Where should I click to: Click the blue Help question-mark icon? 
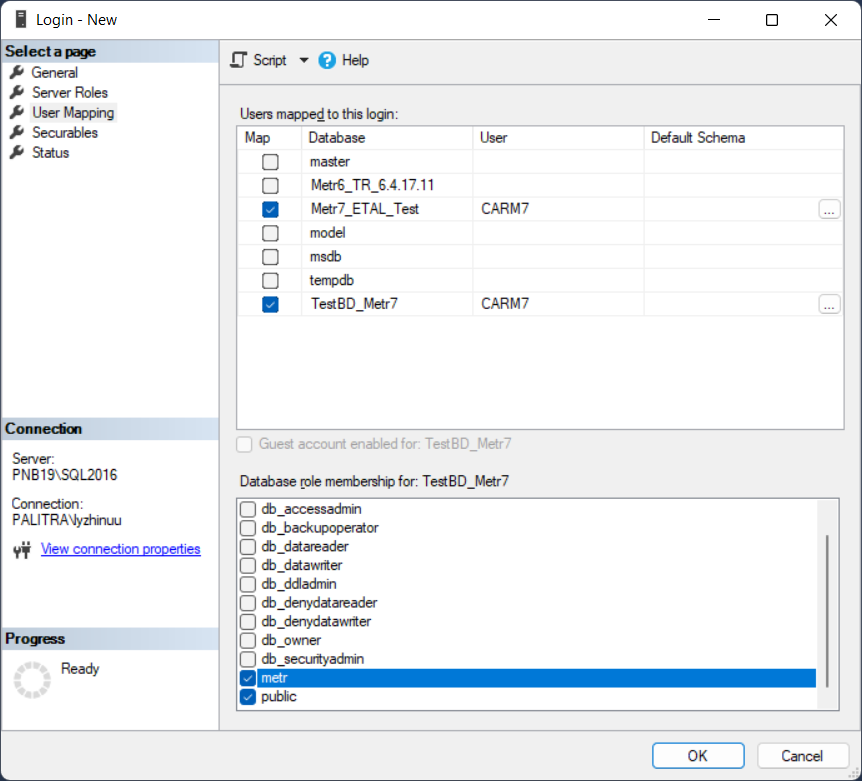point(327,60)
